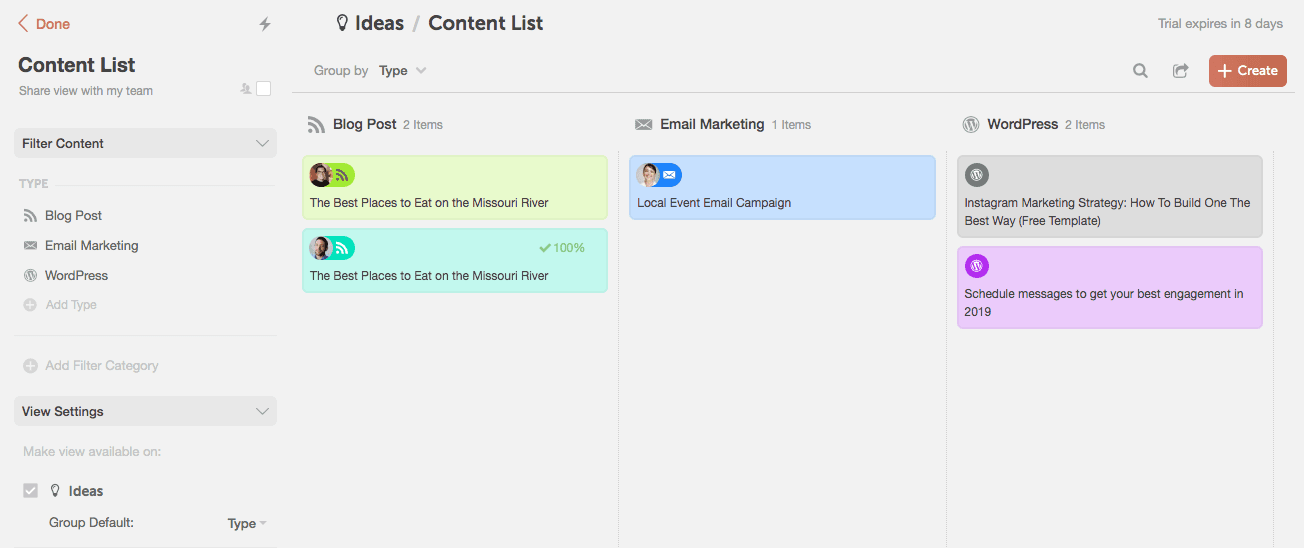Click Done to exit view editing
The width and height of the screenshot is (1304, 548).
(44, 24)
